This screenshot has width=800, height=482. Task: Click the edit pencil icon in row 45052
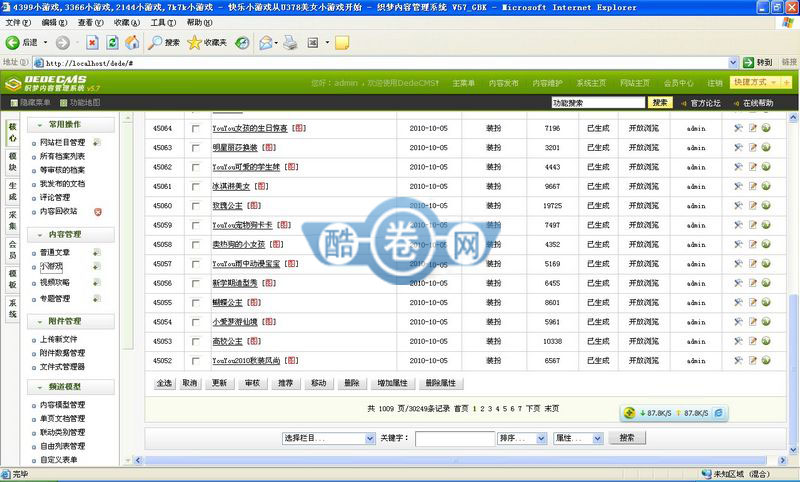[753, 361]
